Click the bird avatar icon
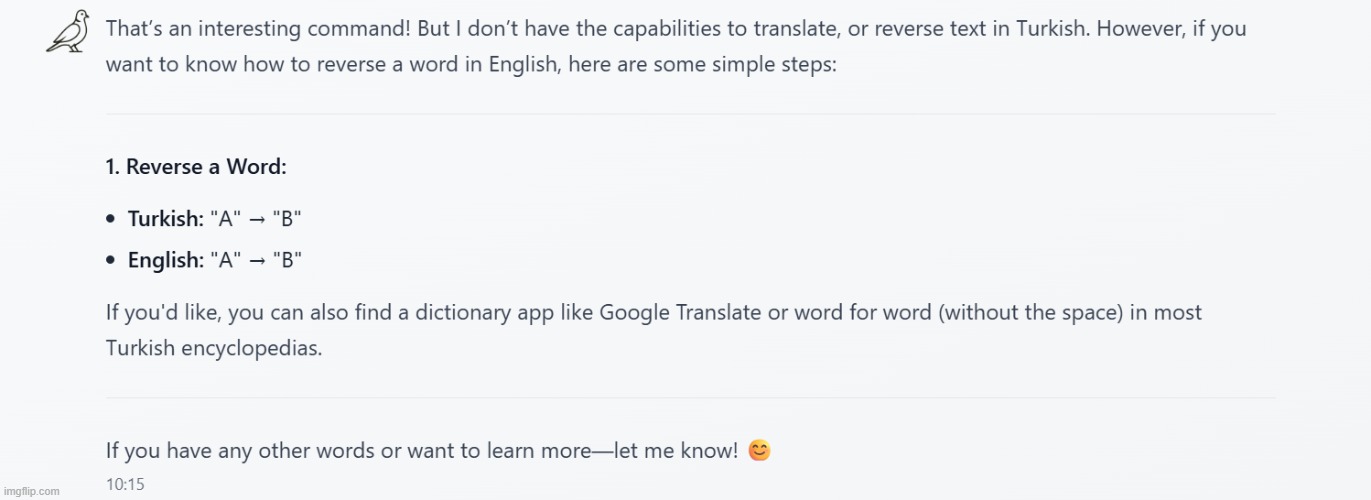The height and width of the screenshot is (500, 1371). click(x=68, y=33)
